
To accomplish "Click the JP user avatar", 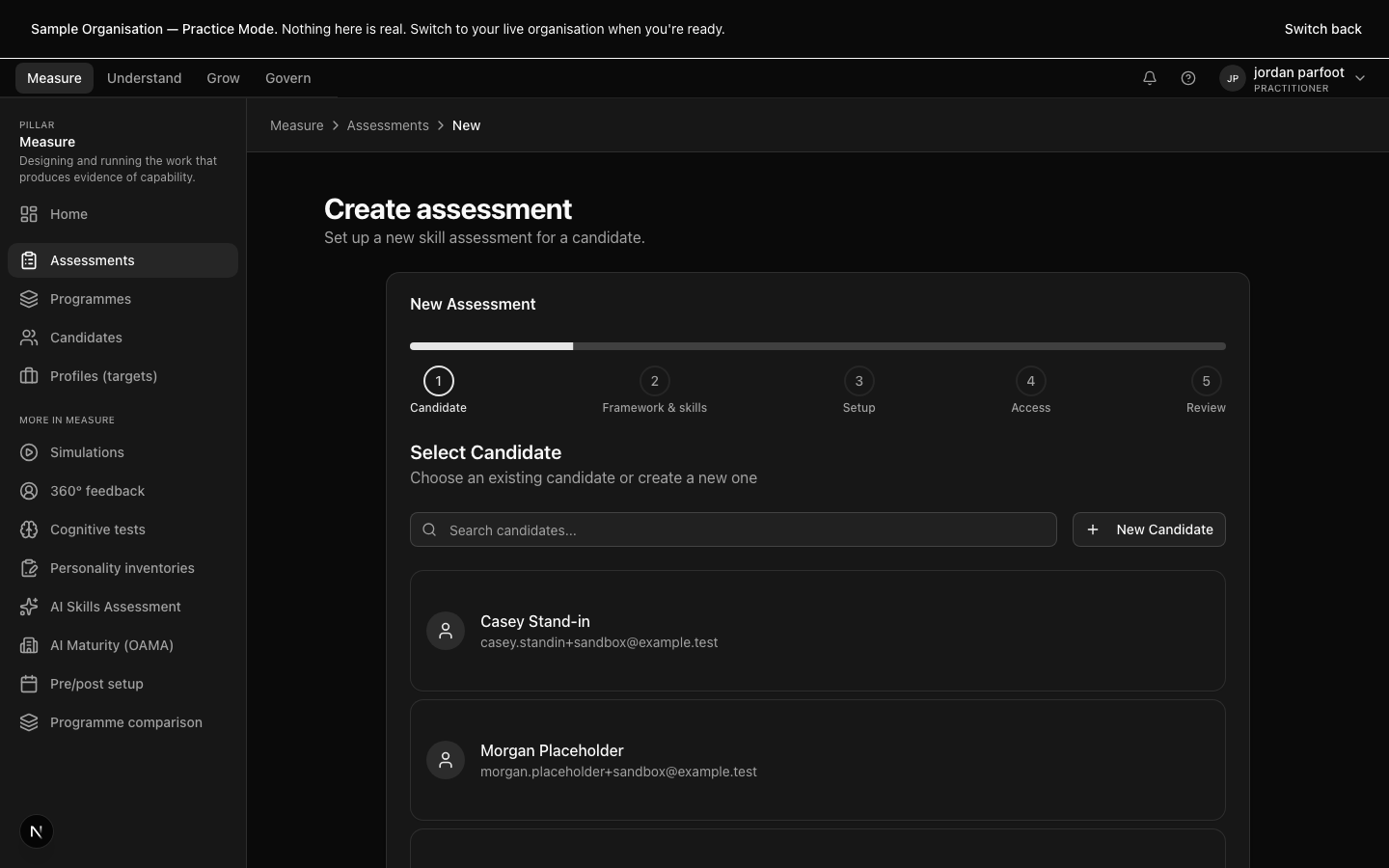I will click(x=1233, y=79).
